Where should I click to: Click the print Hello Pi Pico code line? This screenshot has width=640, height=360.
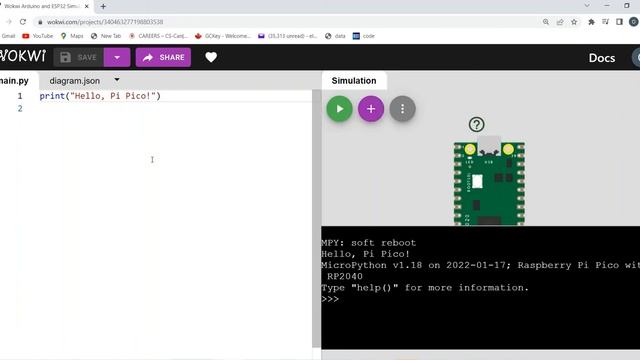tap(100, 96)
